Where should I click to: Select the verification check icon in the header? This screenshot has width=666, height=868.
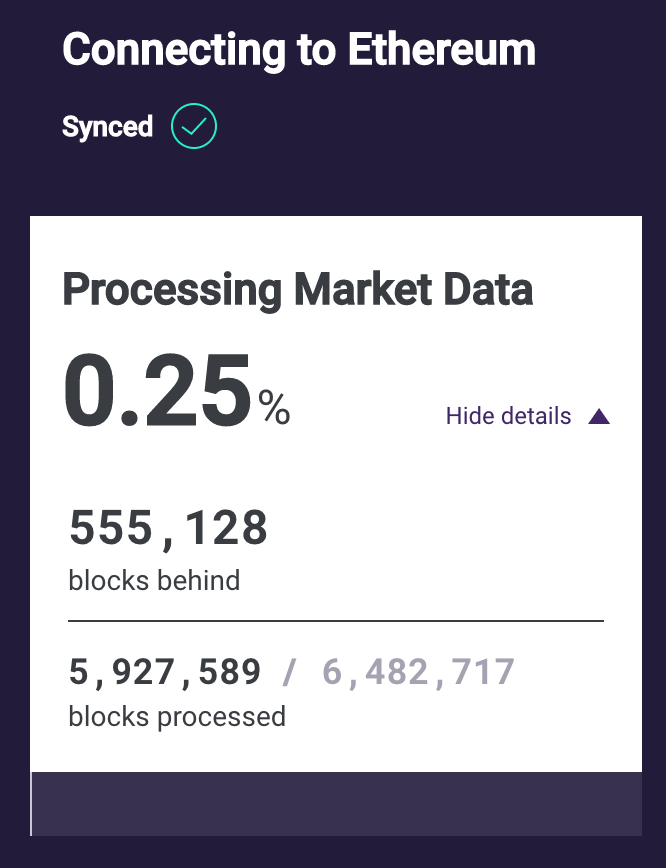click(x=193, y=126)
